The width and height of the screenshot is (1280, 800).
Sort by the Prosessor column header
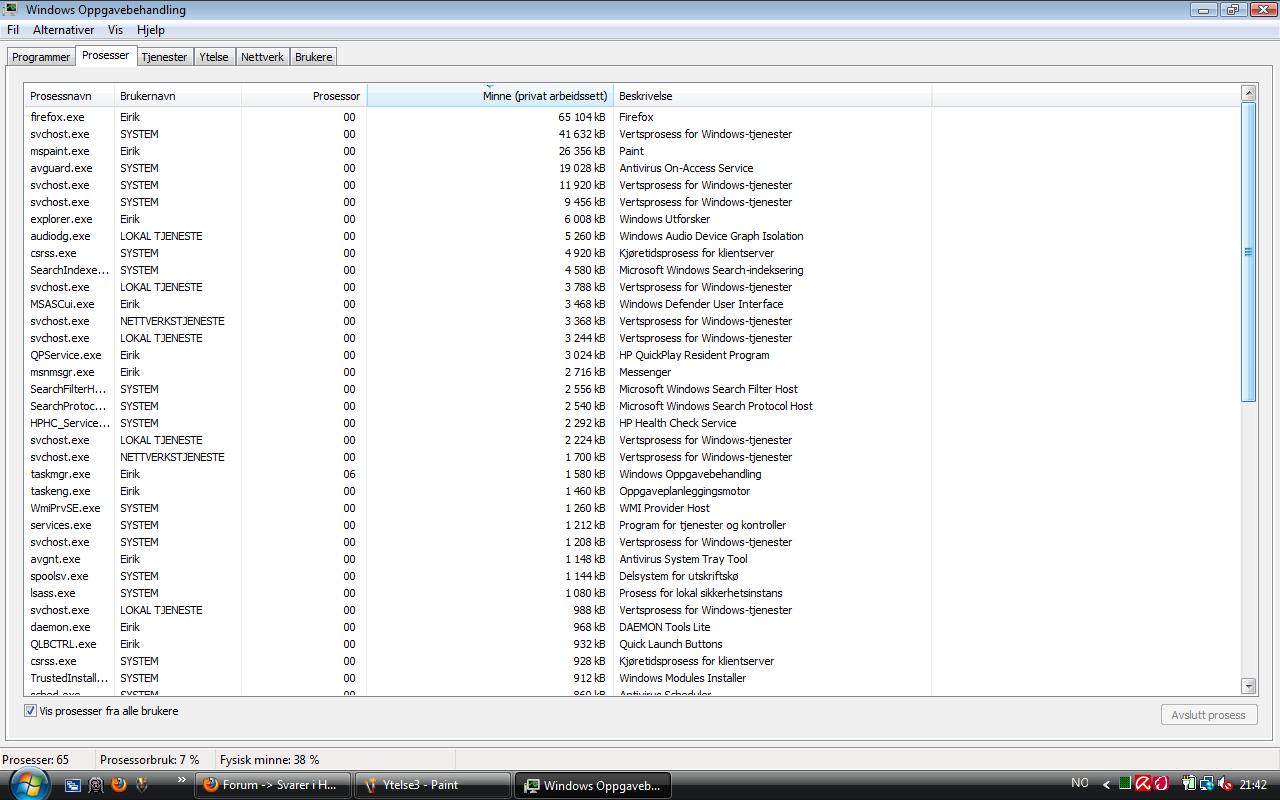(304, 96)
